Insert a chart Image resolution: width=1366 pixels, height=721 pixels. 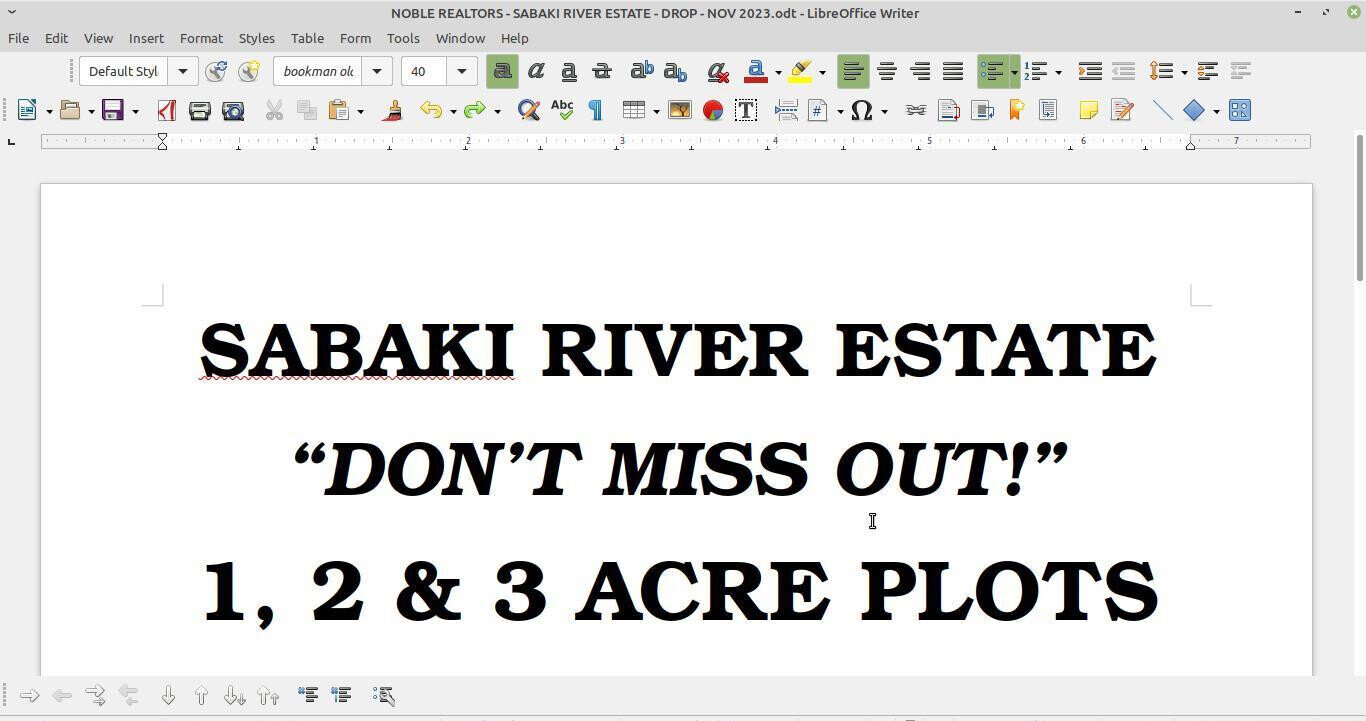712,110
